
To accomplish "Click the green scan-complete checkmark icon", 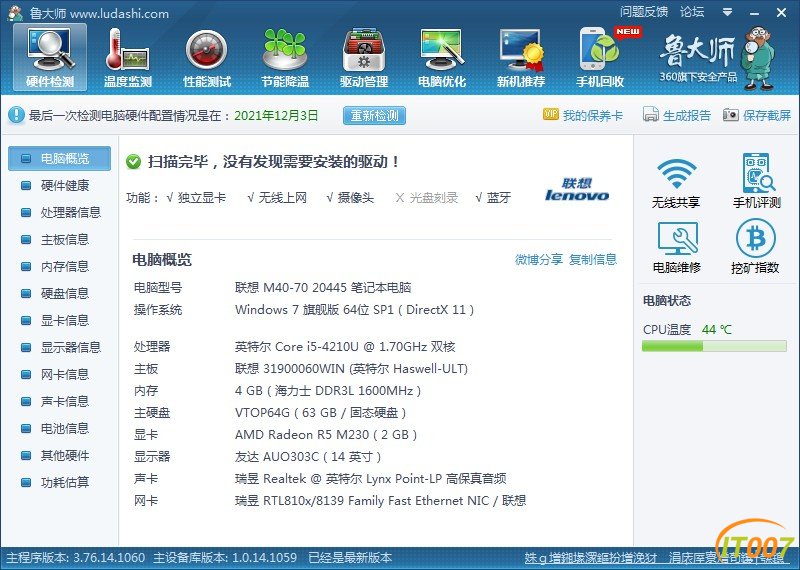I will click(x=133, y=162).
